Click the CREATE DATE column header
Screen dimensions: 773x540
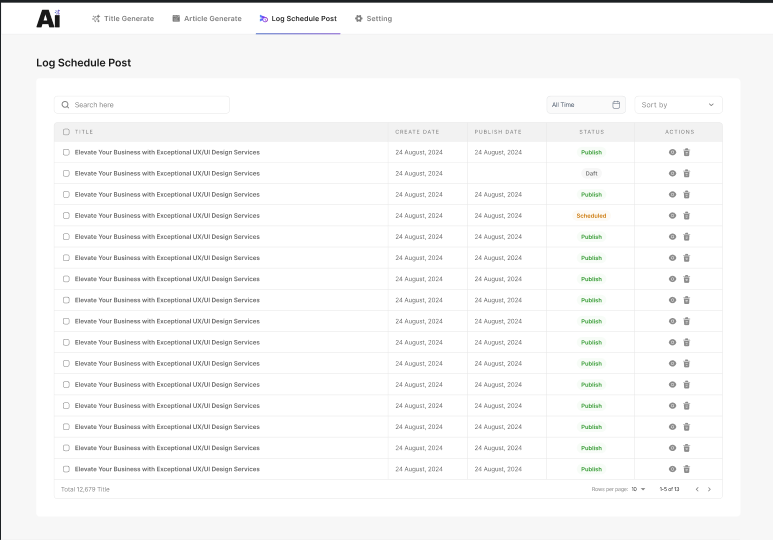coord(417,132)
